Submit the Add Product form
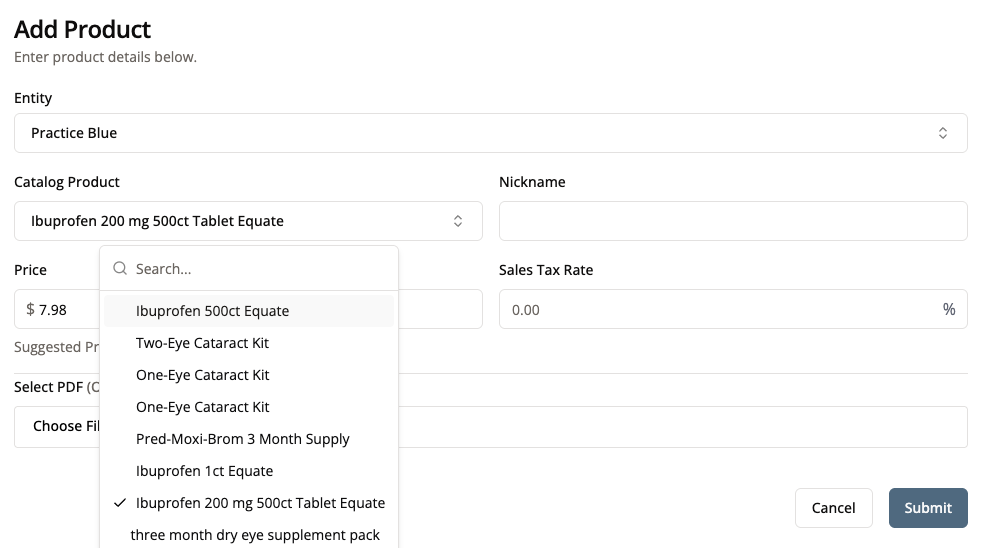The height and width of the screenshot is (548, 989). pyautogui.click(x=927, y=508)
